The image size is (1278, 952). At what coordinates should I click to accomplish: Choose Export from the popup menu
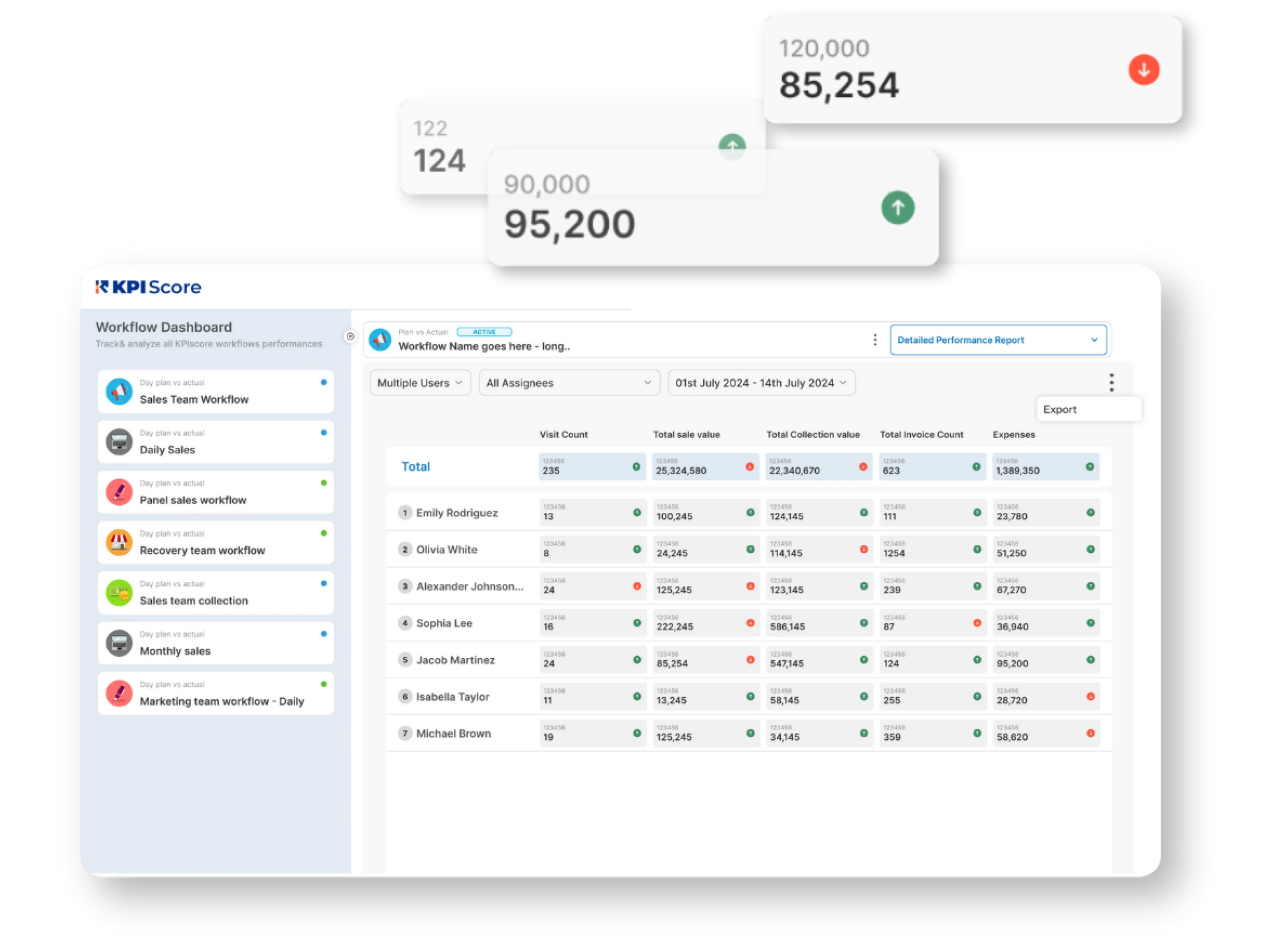tap(1088, 409)
